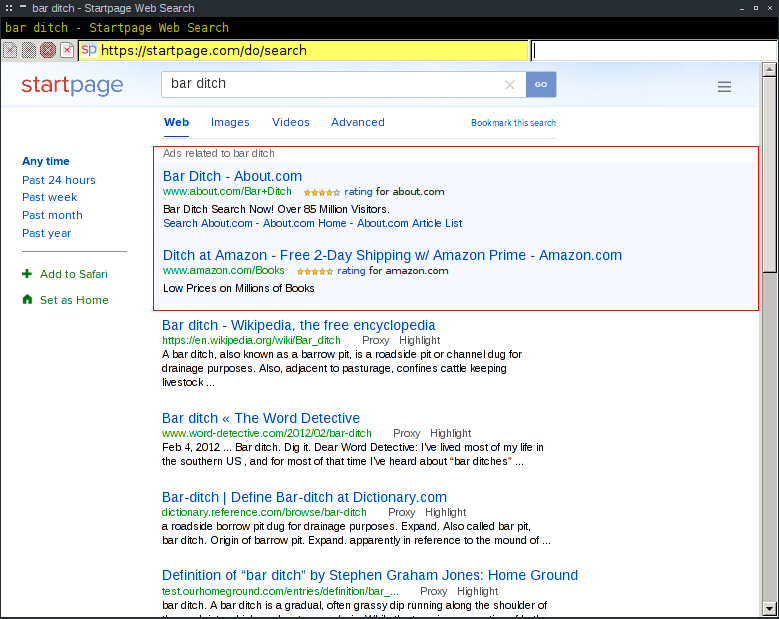Minimize the browser window

(742, 8)
